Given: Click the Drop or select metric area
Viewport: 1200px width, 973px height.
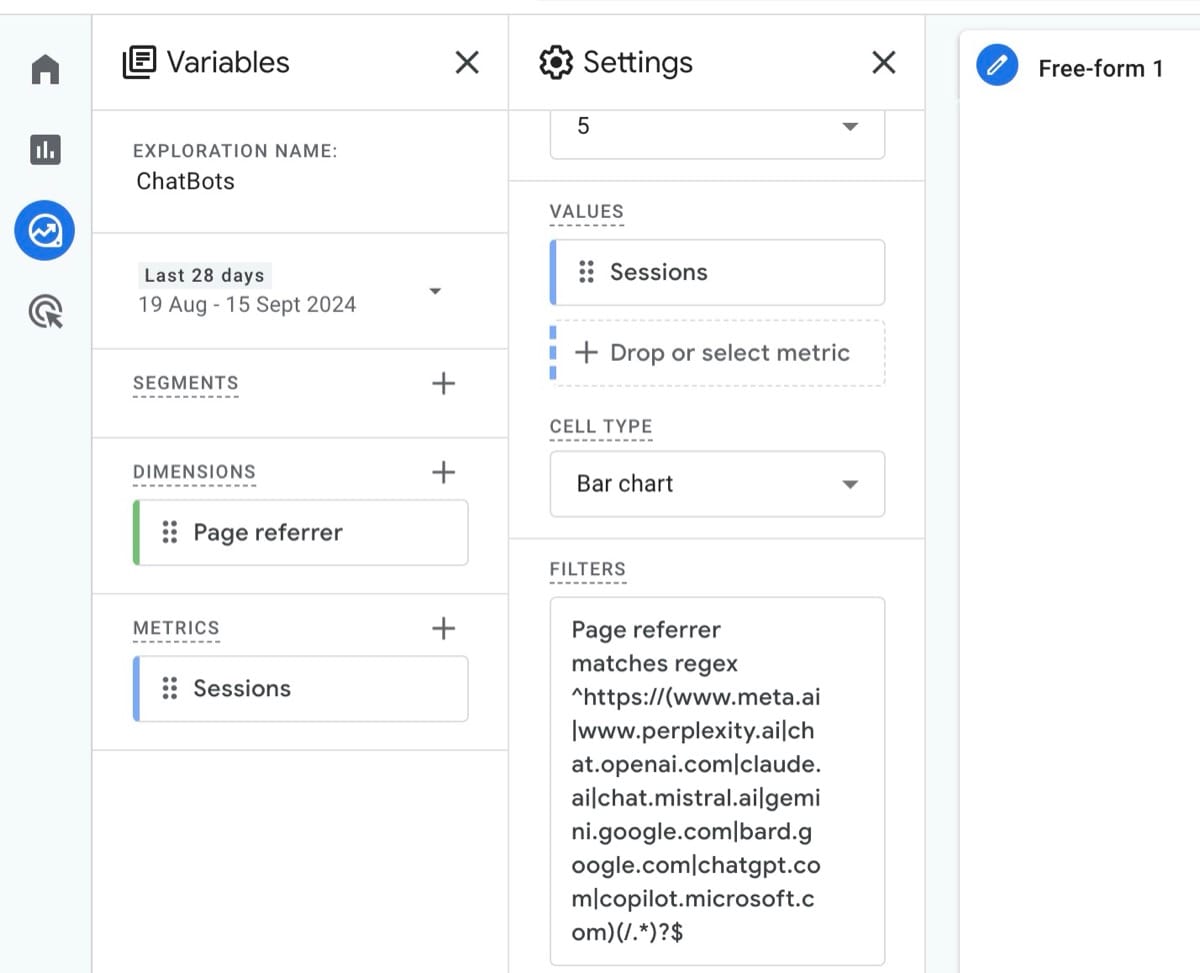Looking at the screenshot, I should (x=716, y=352).
